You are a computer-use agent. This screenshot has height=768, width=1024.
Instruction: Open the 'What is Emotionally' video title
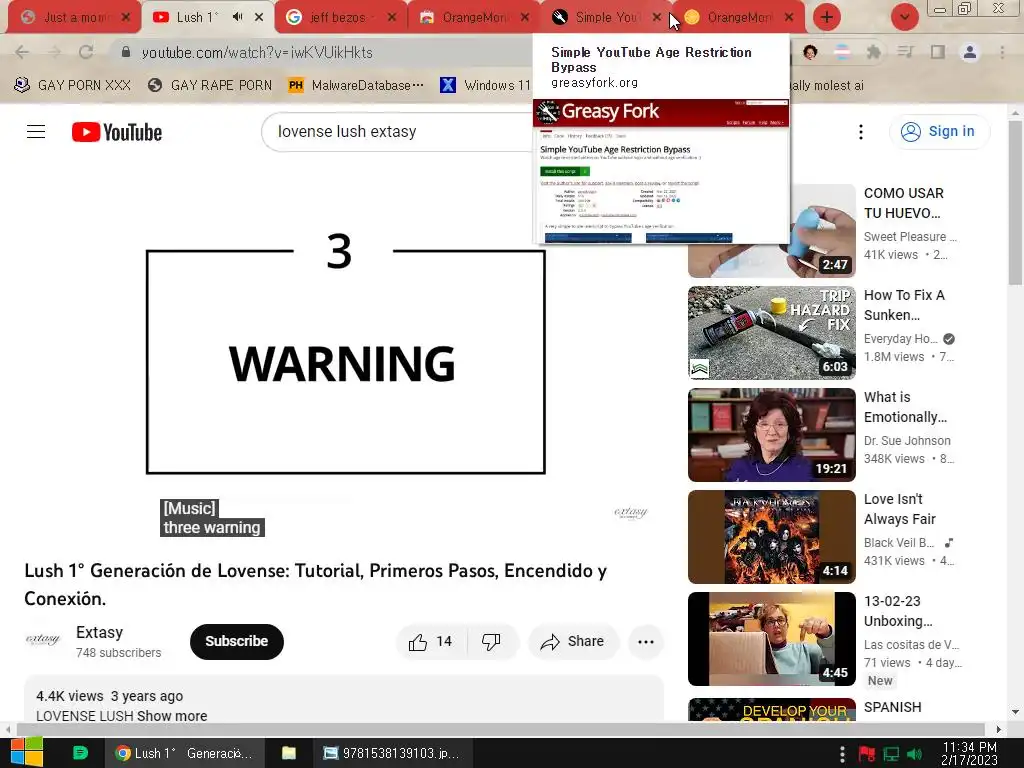905,407
